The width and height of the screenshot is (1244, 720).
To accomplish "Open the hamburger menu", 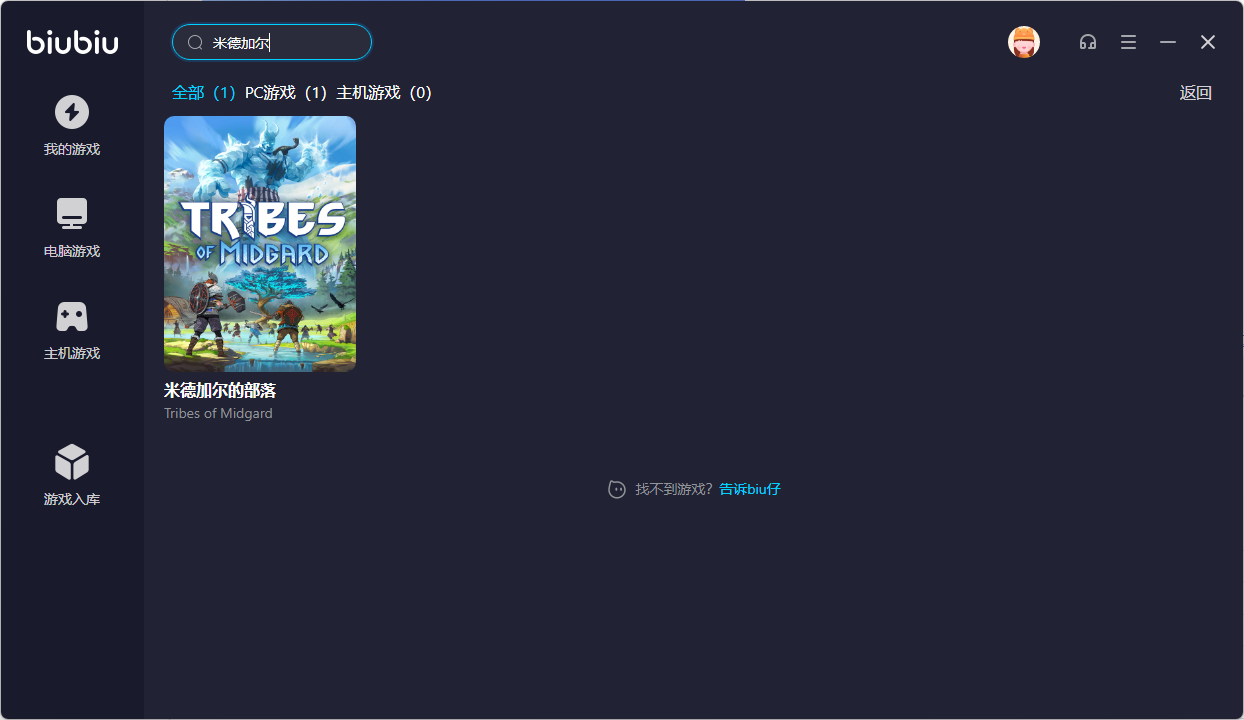I will pyautogui.click(x=1128, y=42).
